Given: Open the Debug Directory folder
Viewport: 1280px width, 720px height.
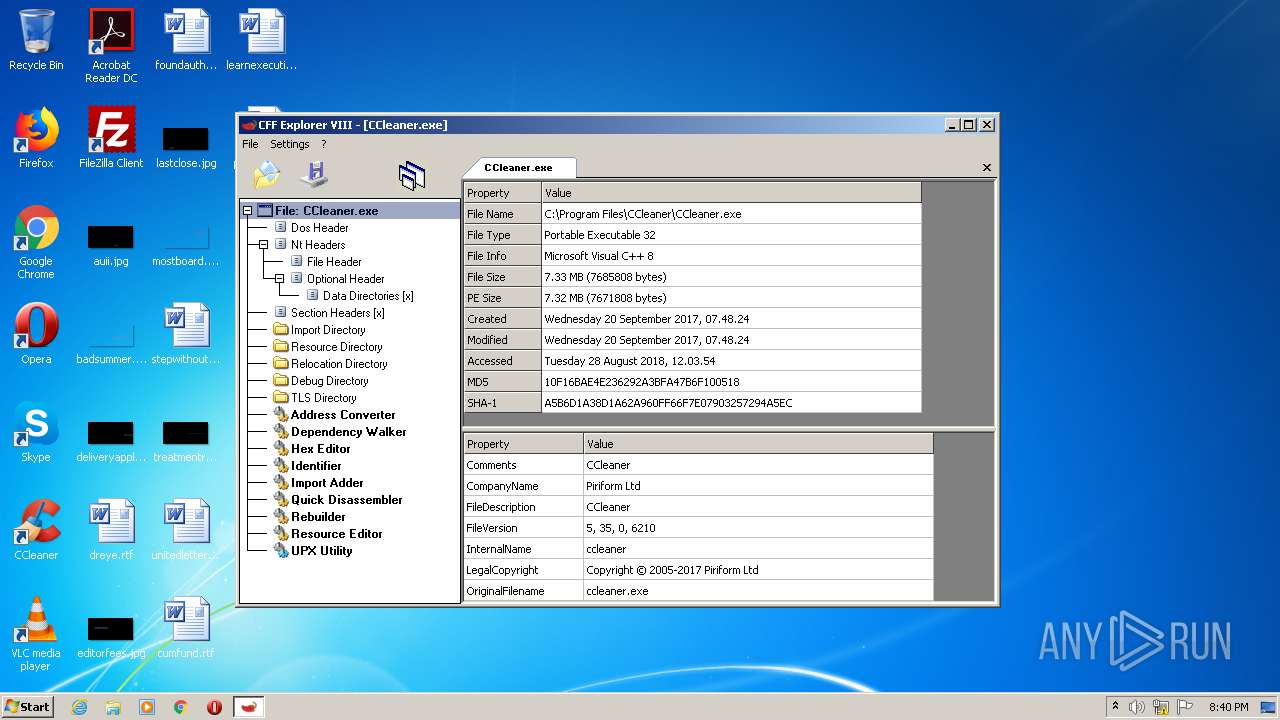Looking at the screenshot, I should pyautogui.click(x=329, y=381).
